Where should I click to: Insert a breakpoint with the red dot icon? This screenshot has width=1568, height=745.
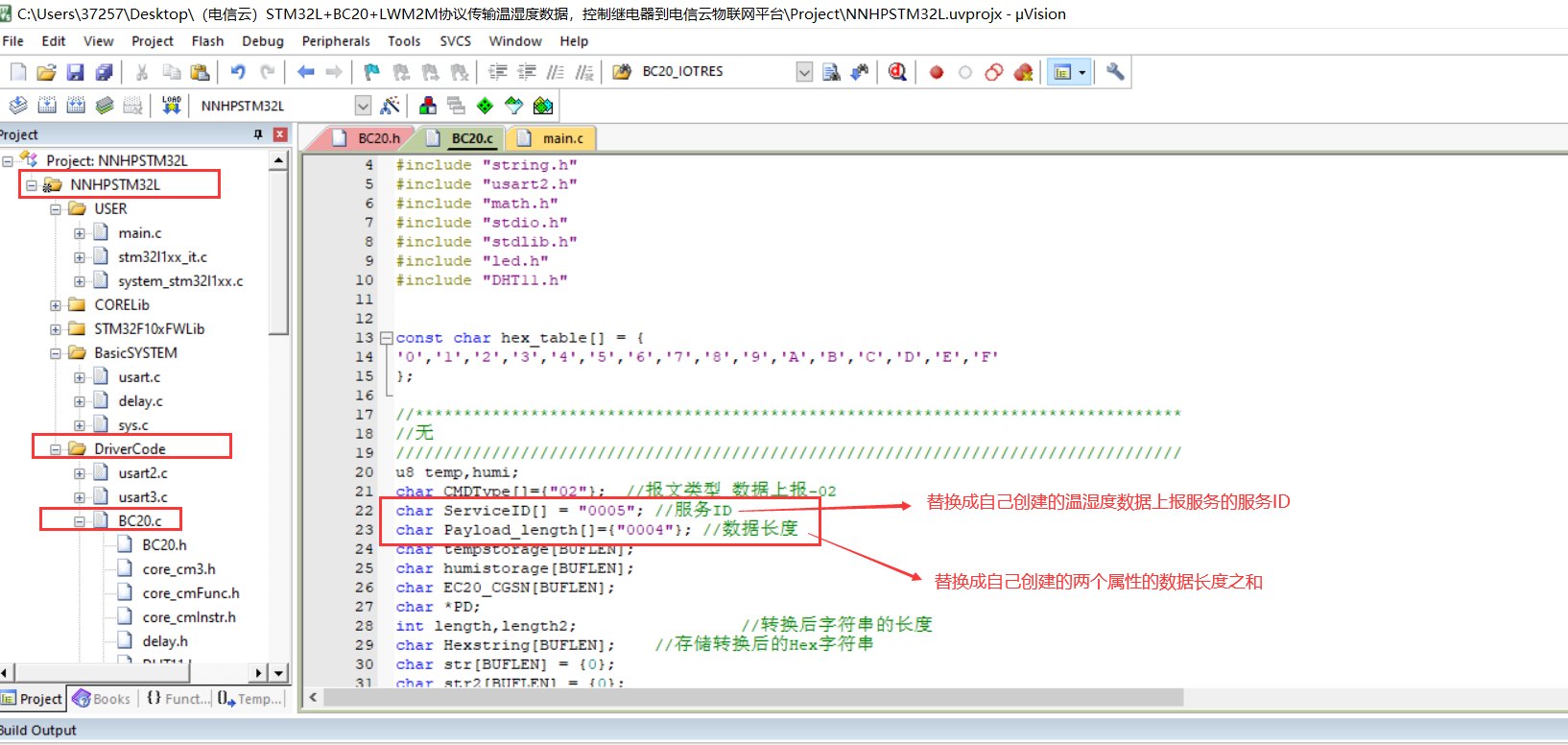point(937,72)
